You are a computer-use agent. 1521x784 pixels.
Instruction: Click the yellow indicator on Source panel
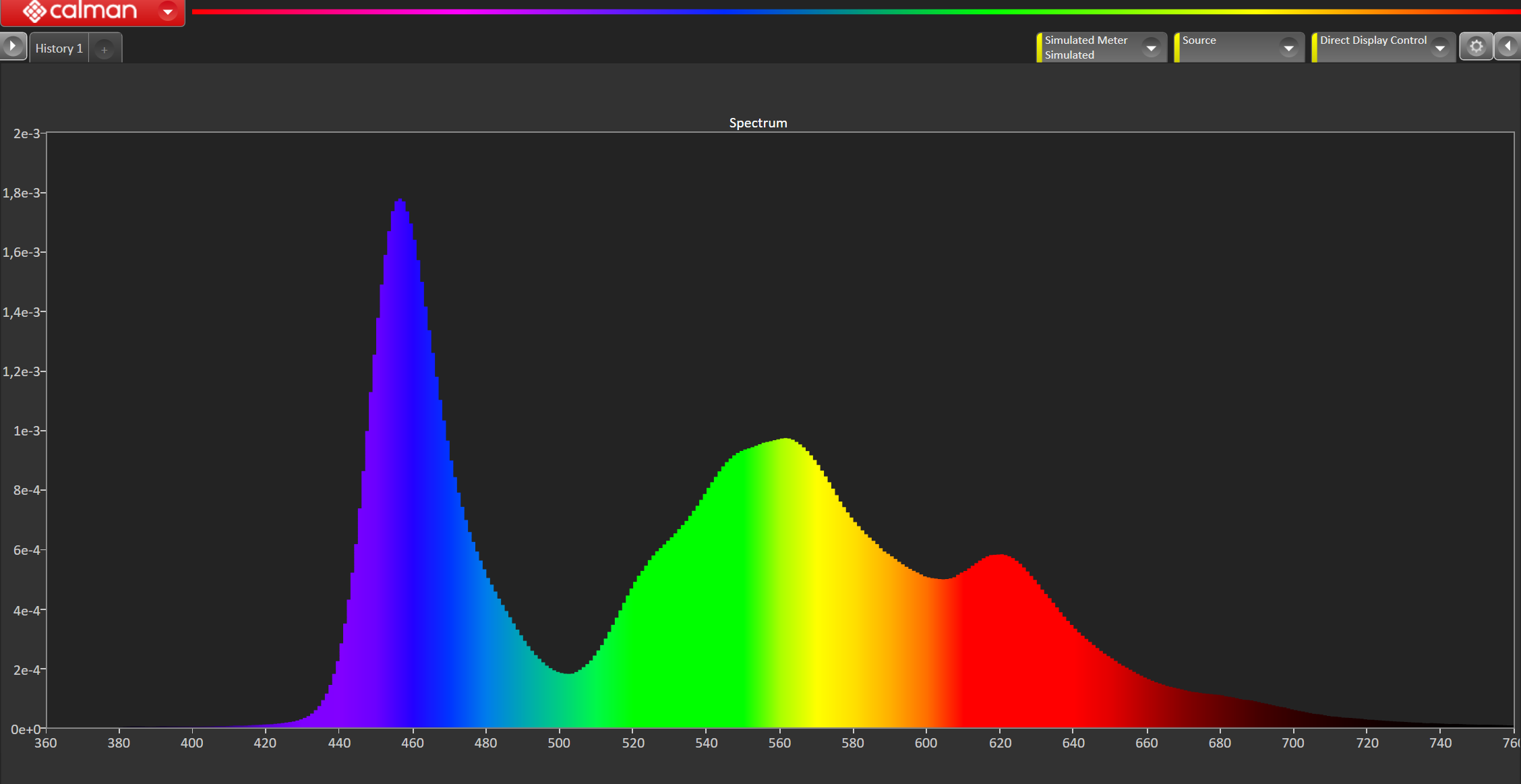[x=1177, y=47]
